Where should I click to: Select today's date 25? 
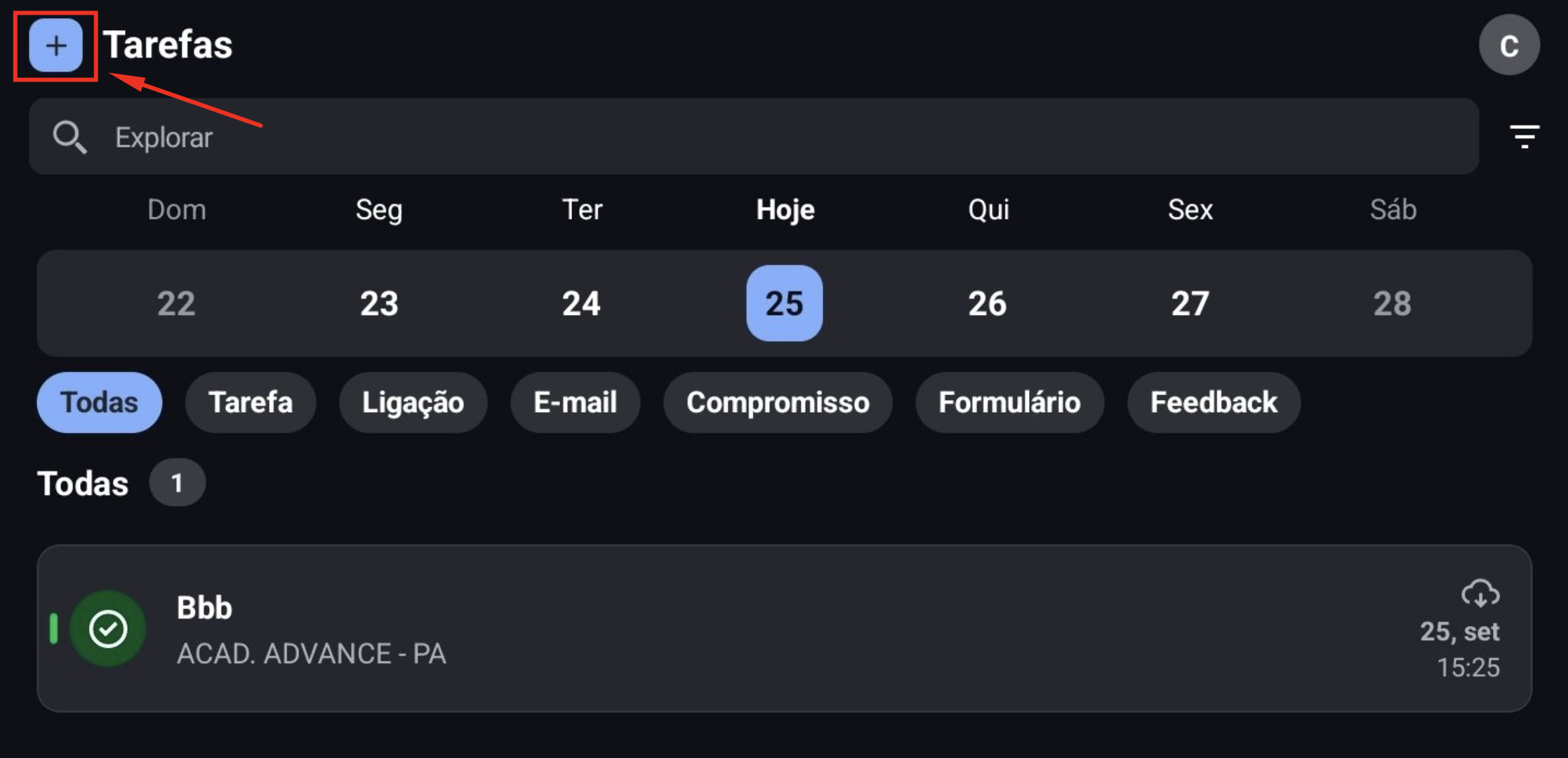click(784, 303)
